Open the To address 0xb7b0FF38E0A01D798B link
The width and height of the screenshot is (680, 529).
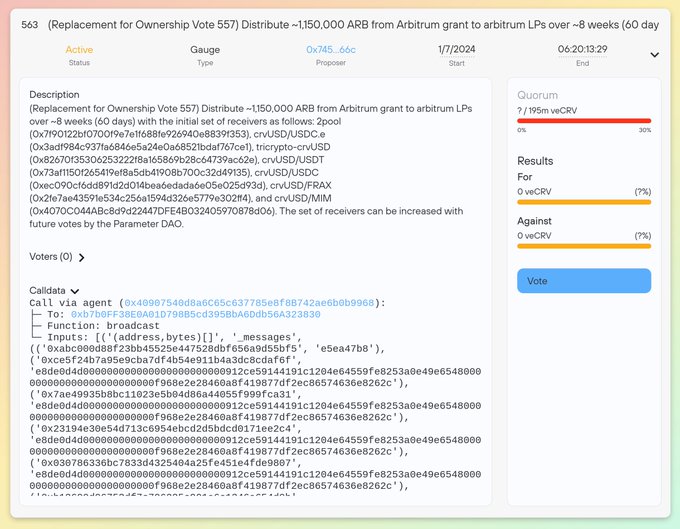point(196,314)
